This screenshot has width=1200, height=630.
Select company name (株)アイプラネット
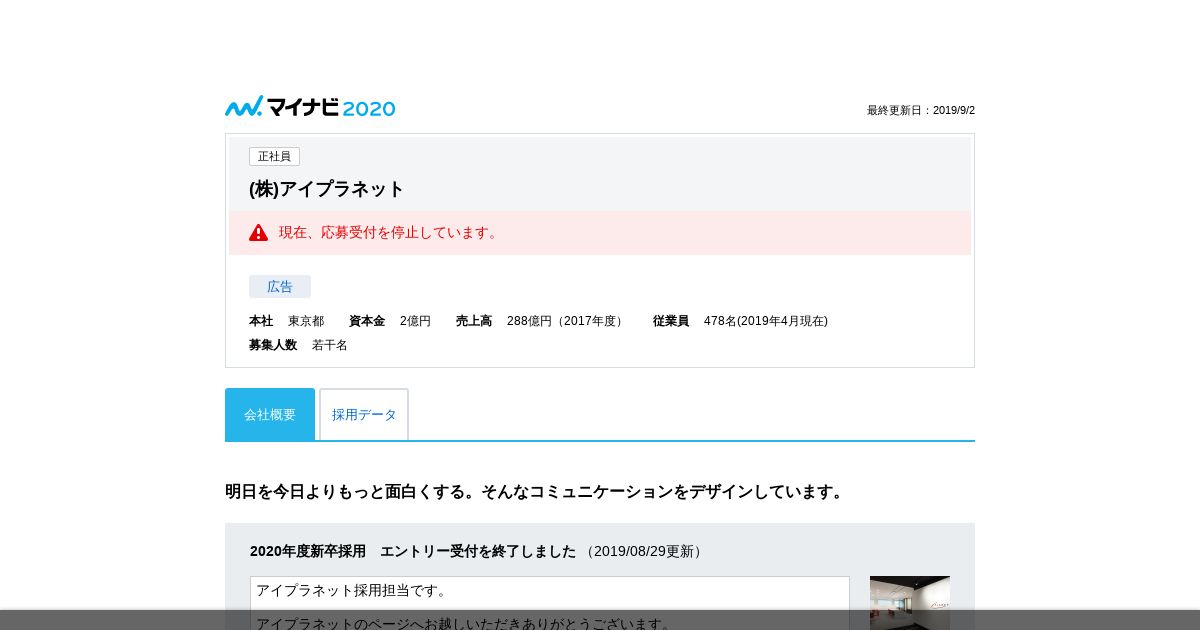[327, 189]
